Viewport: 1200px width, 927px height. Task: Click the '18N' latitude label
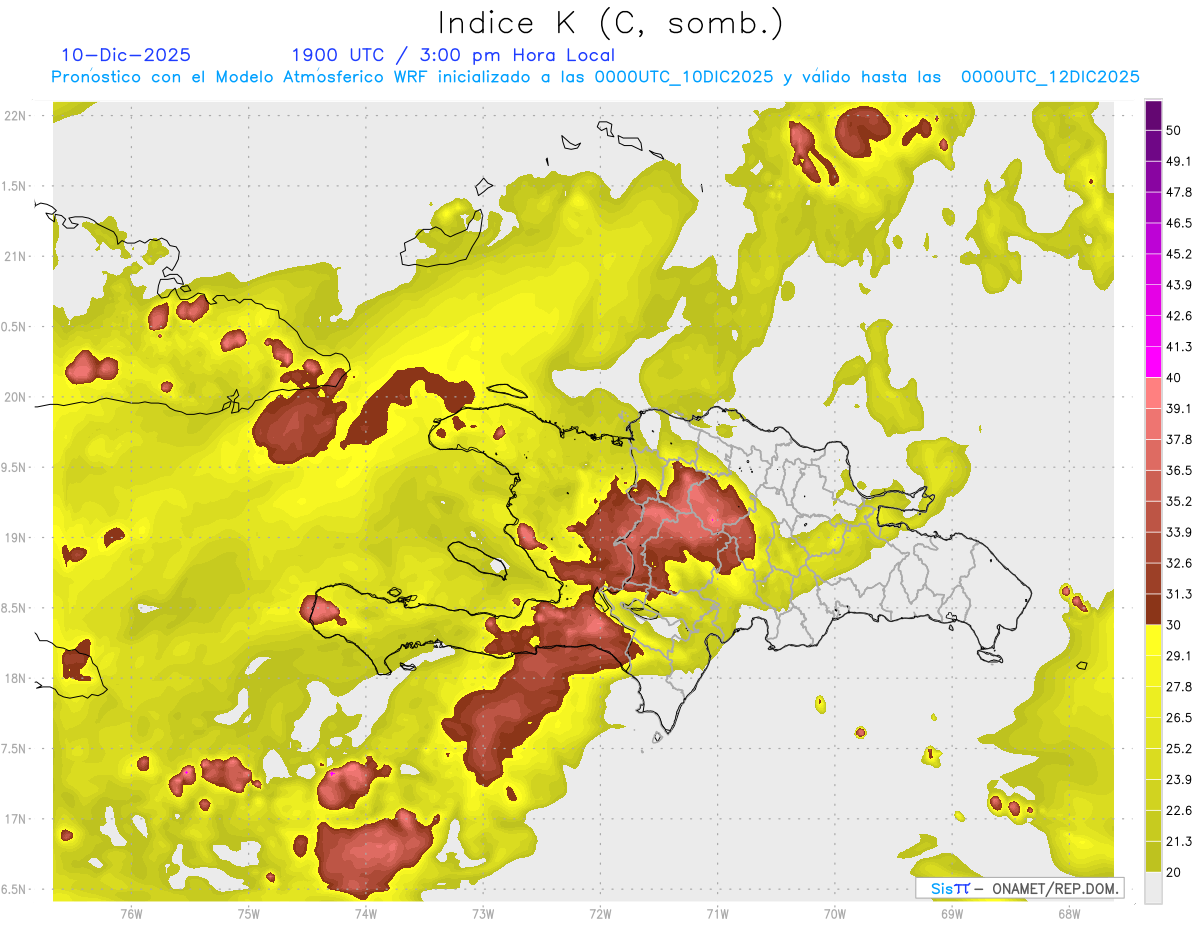[16, 678]
